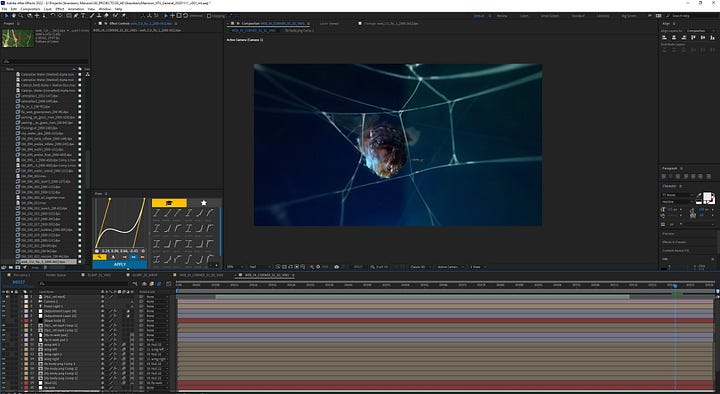Screen dimensions: 720x394
Task: Open the Flow library presets tab
Action: point(169,203)
